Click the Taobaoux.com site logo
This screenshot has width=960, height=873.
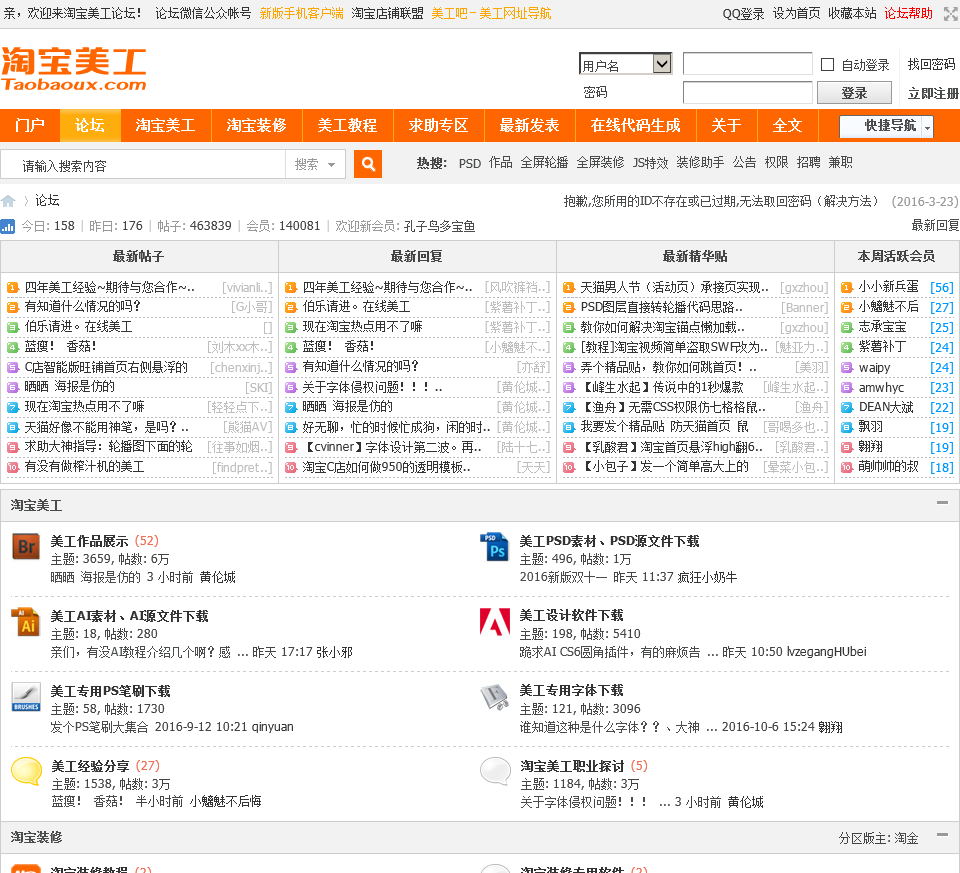73,70
